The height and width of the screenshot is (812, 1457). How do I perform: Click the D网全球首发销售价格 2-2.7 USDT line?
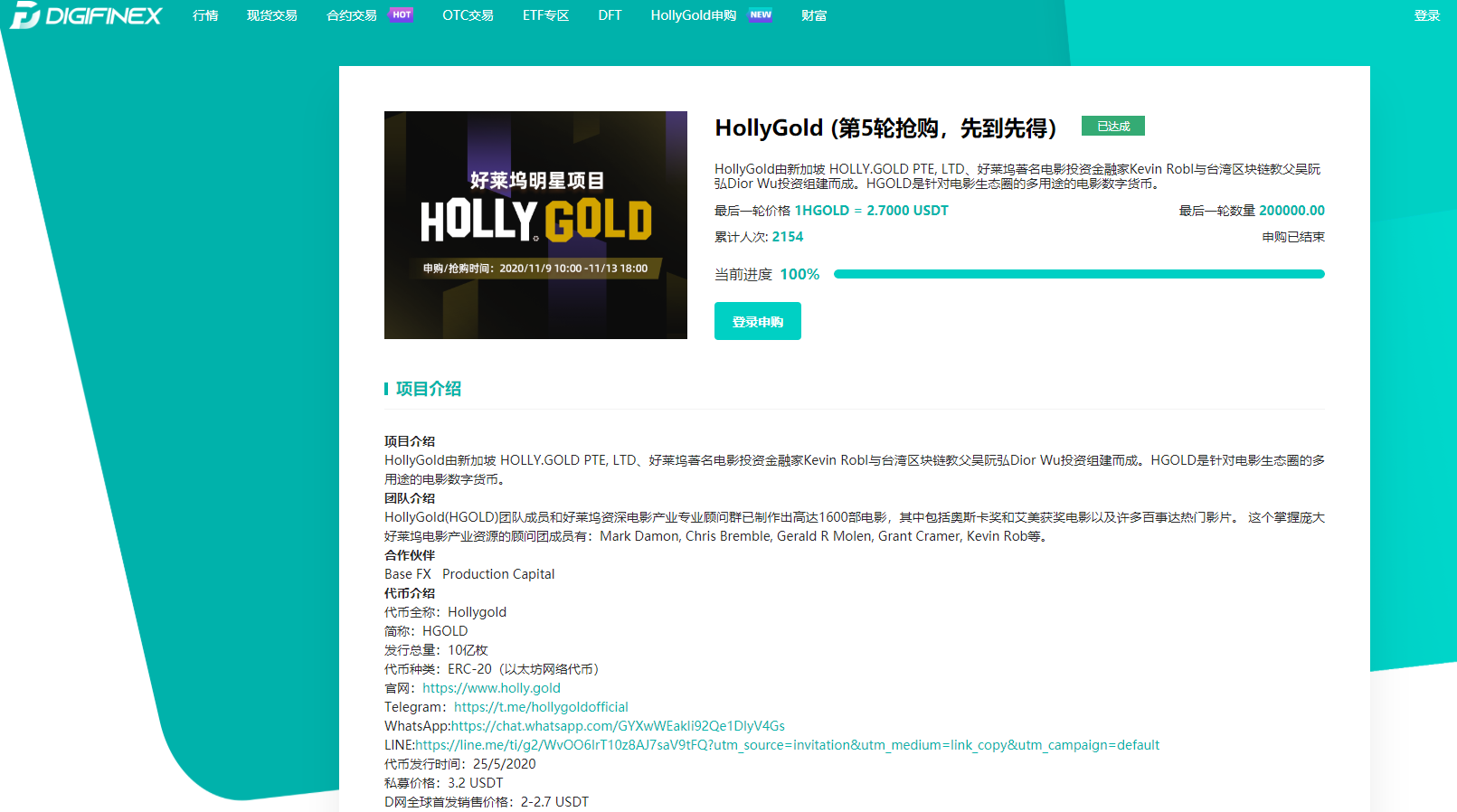tap(487, 802)
